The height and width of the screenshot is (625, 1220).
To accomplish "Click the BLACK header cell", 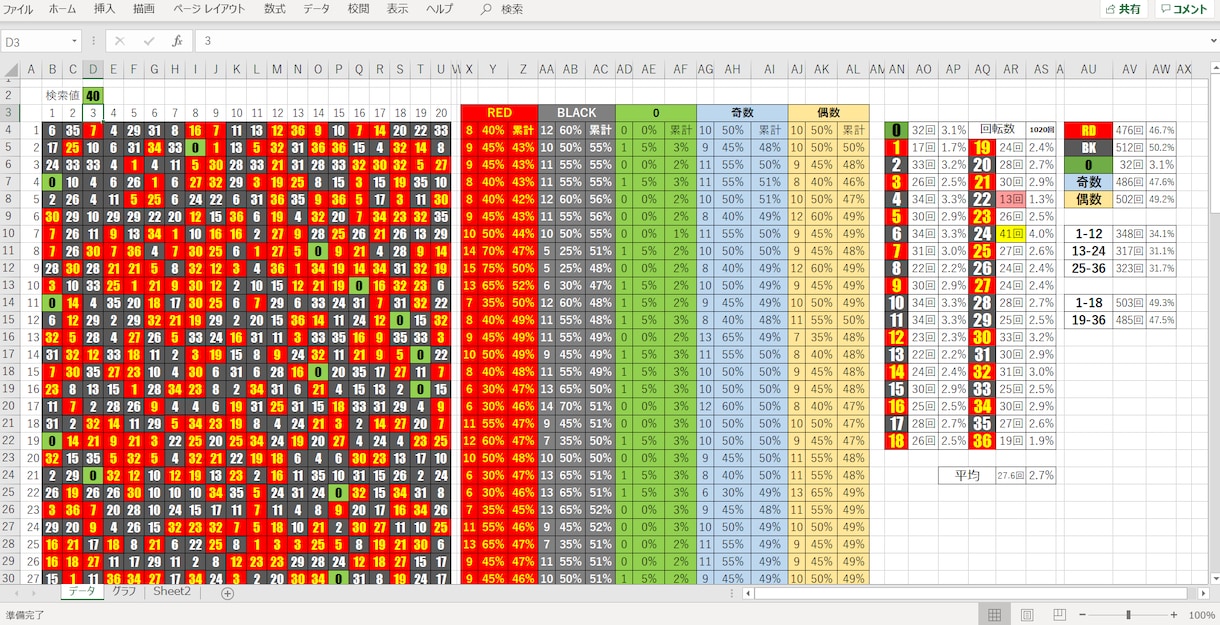I will 576,113.
